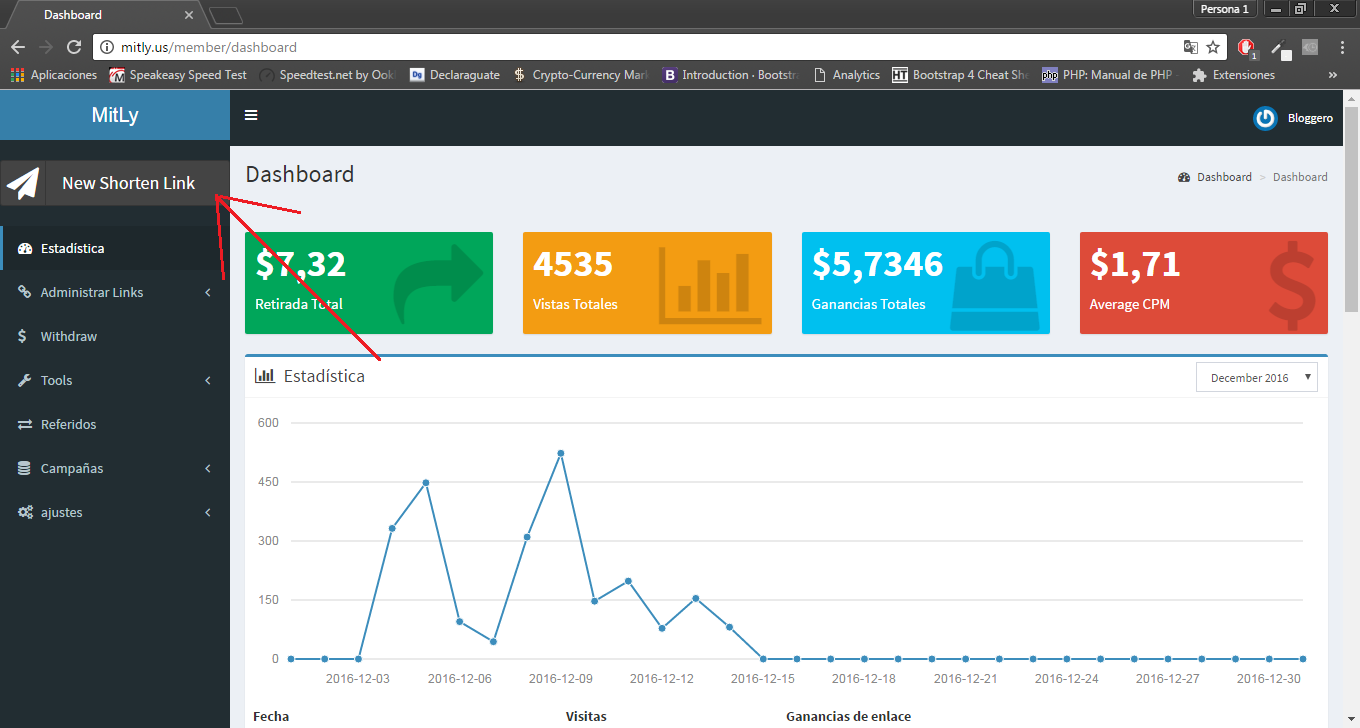
Task: Open the Bootstrap 4 Cheat Sheet bookmark
Action: pyautogui.click(x=961, y=75)
